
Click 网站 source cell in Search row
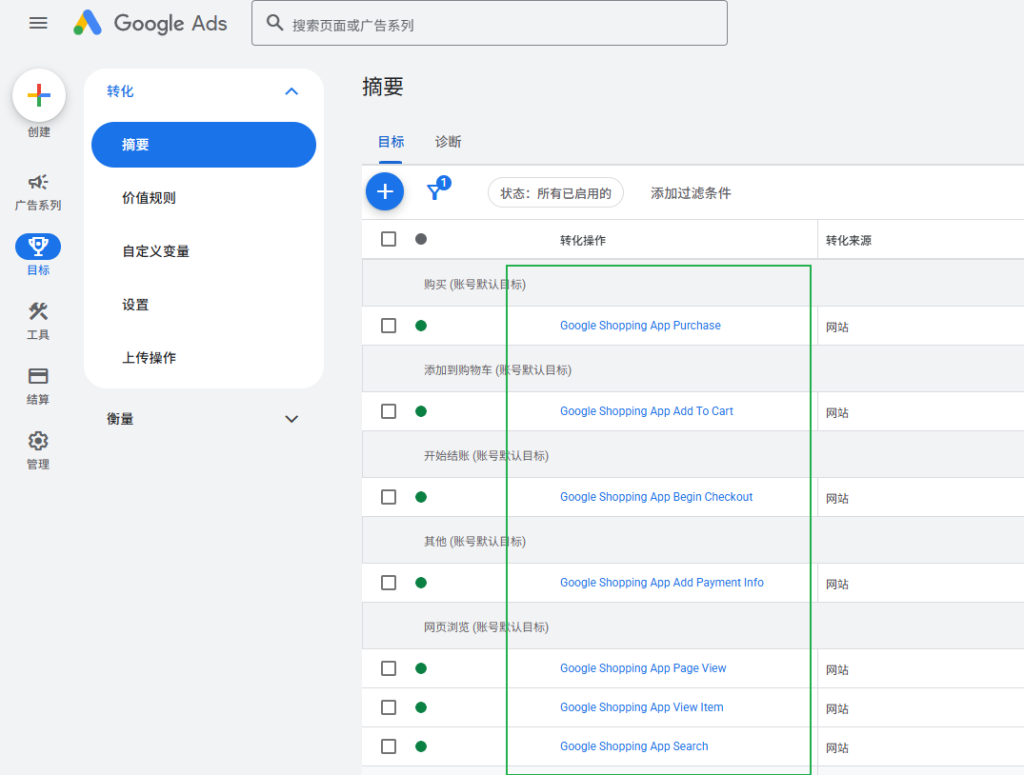tap(837, 748)
